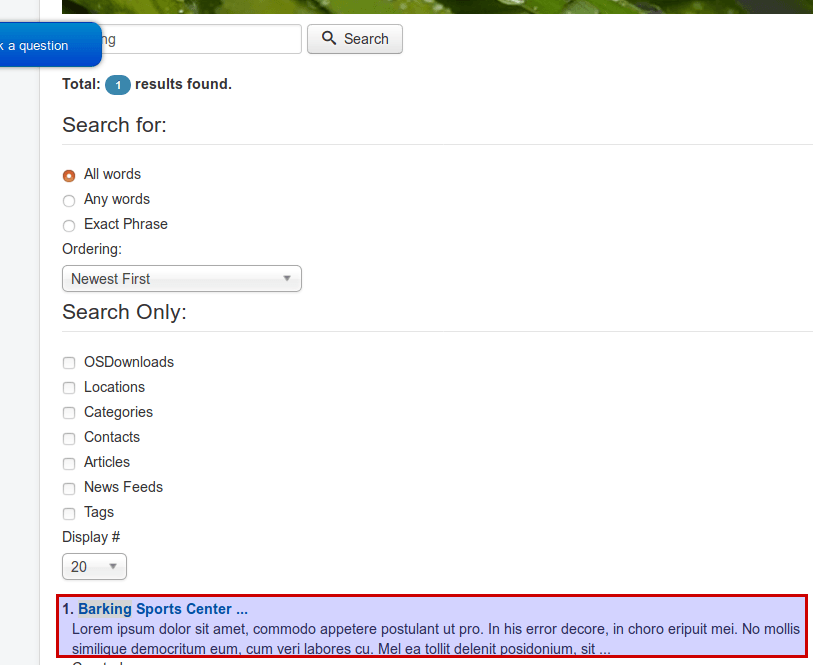Choose the Any words radio option
This screenshot has height=665, width=813.
click(69, 200)
